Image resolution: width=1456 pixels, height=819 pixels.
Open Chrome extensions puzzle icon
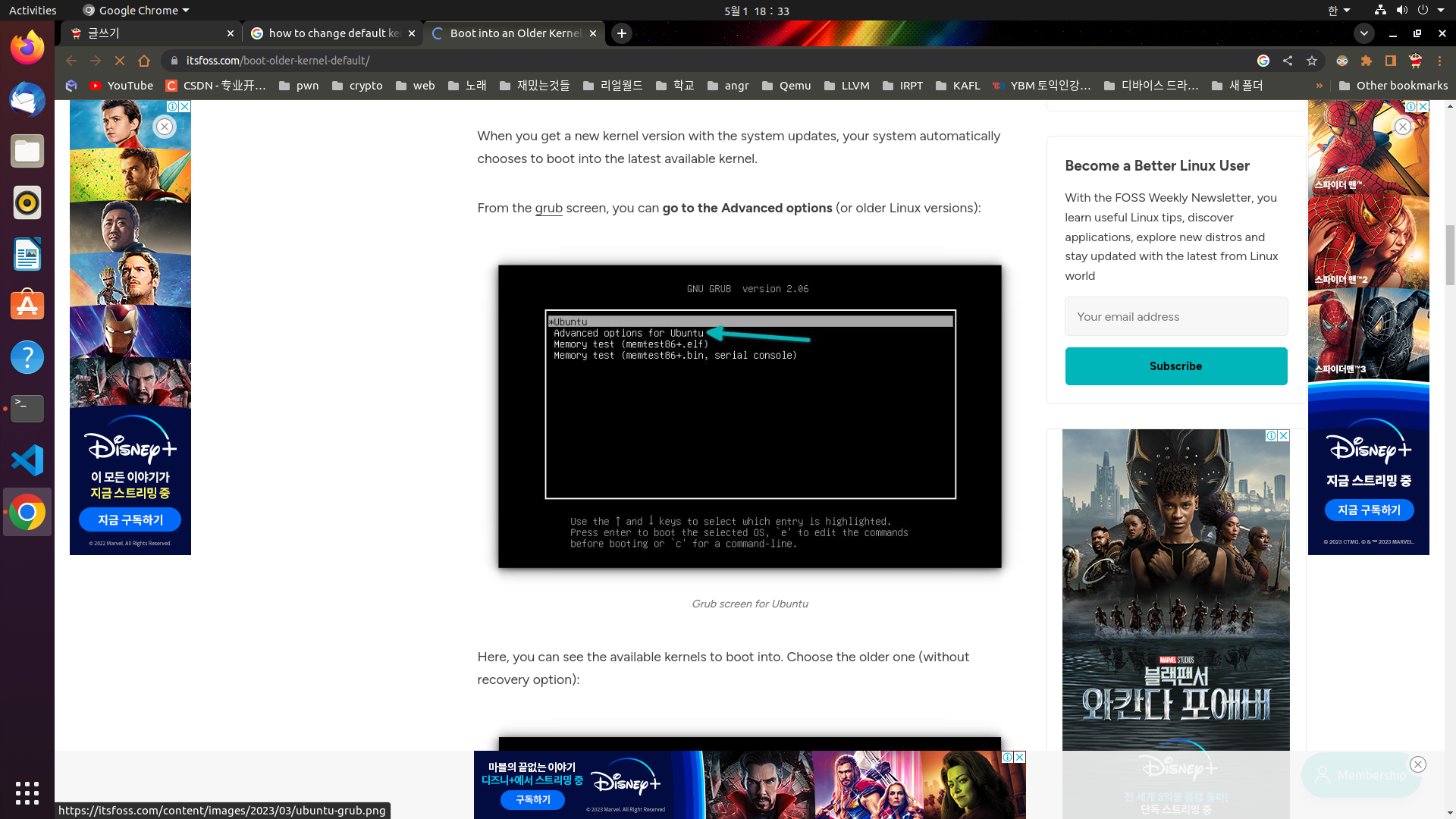1367,61
